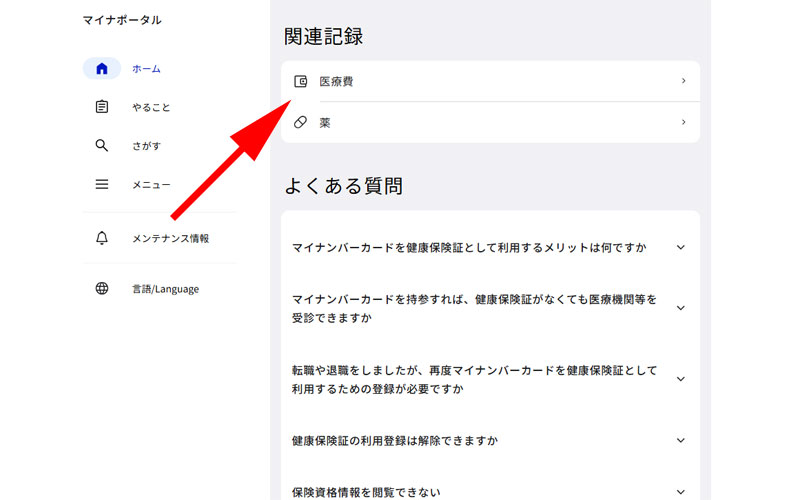Click the よくある質問 heading

pyautogui.click(x=343, y=186)
